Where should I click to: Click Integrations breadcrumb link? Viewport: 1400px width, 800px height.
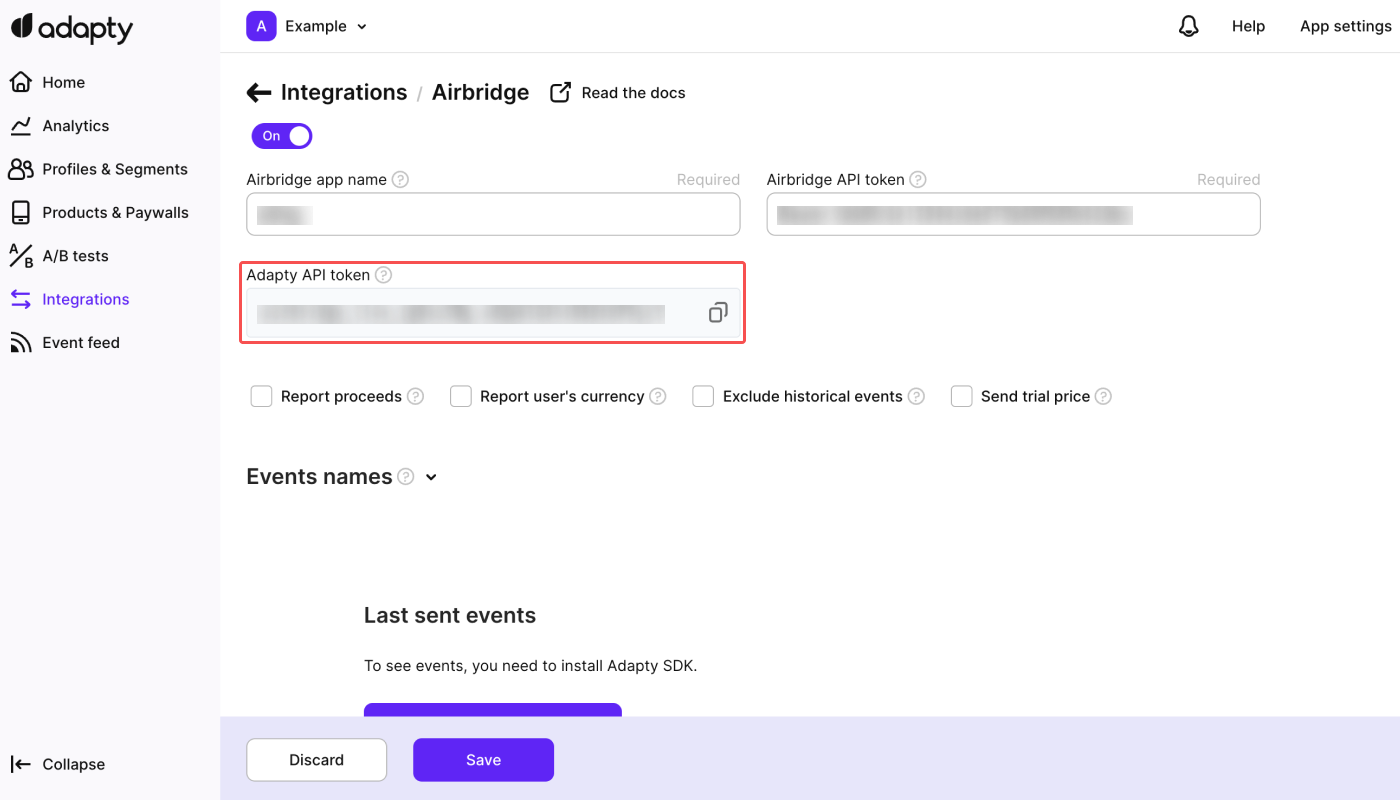point(344,93)
